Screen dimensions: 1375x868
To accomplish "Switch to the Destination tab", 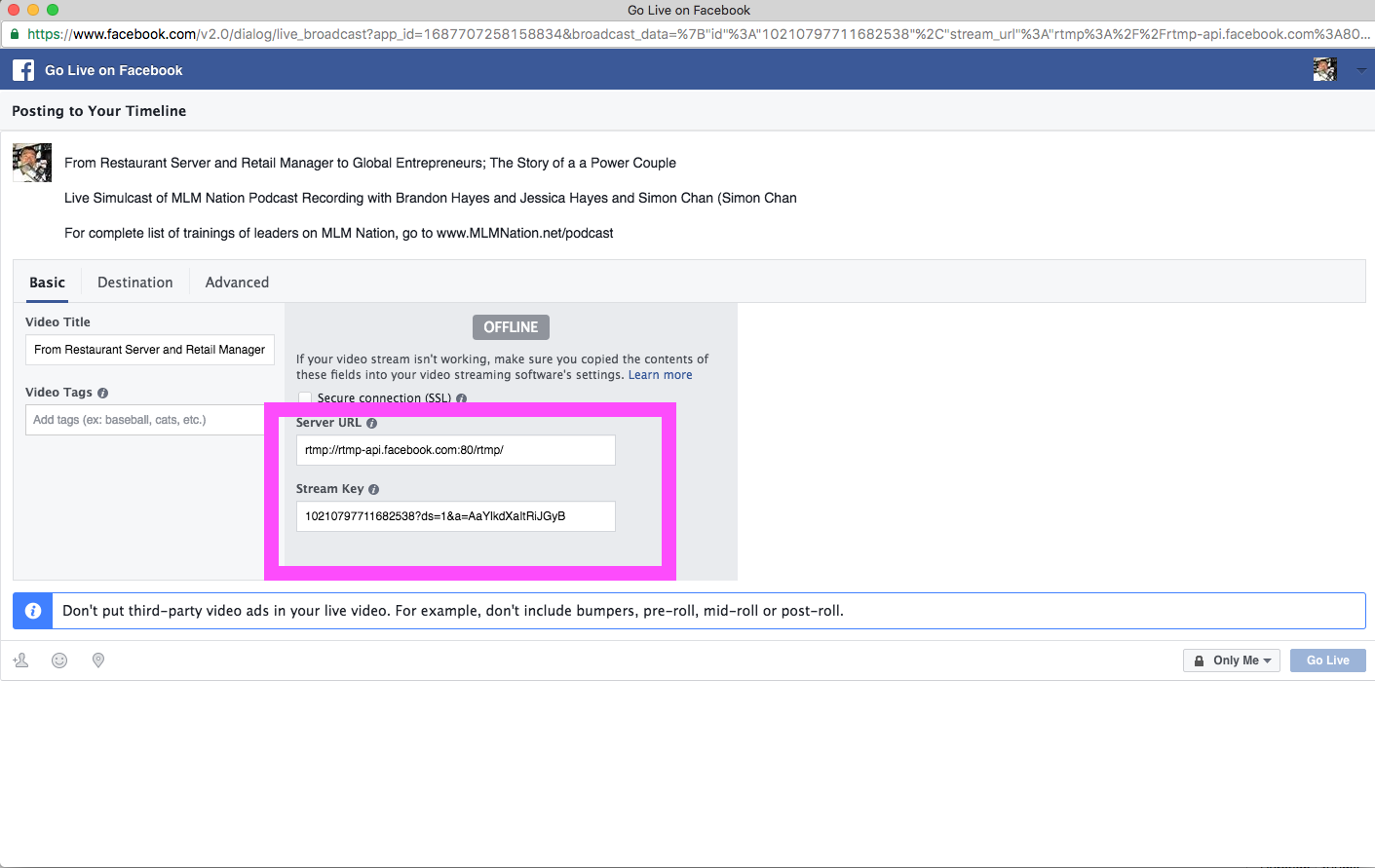I will point(134,282).
